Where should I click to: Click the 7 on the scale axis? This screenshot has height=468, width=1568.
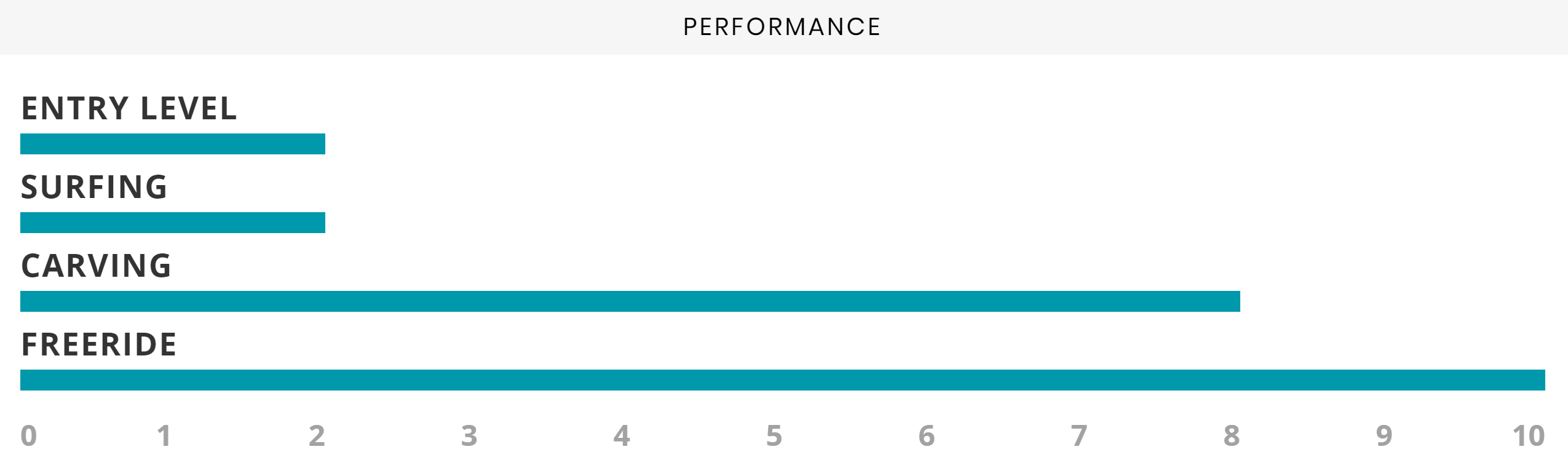click(1079, 436)
